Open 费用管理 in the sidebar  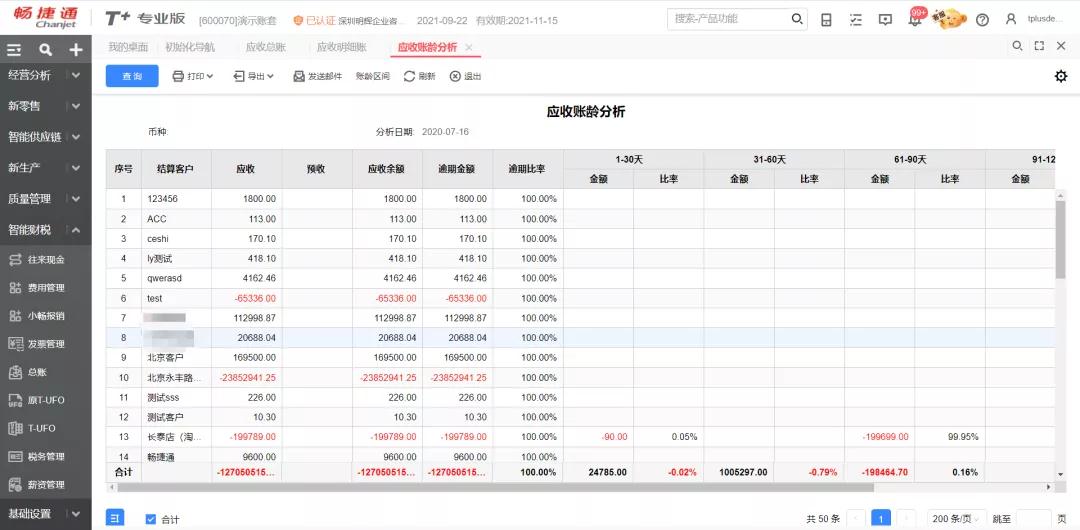[x=45, y=288]
